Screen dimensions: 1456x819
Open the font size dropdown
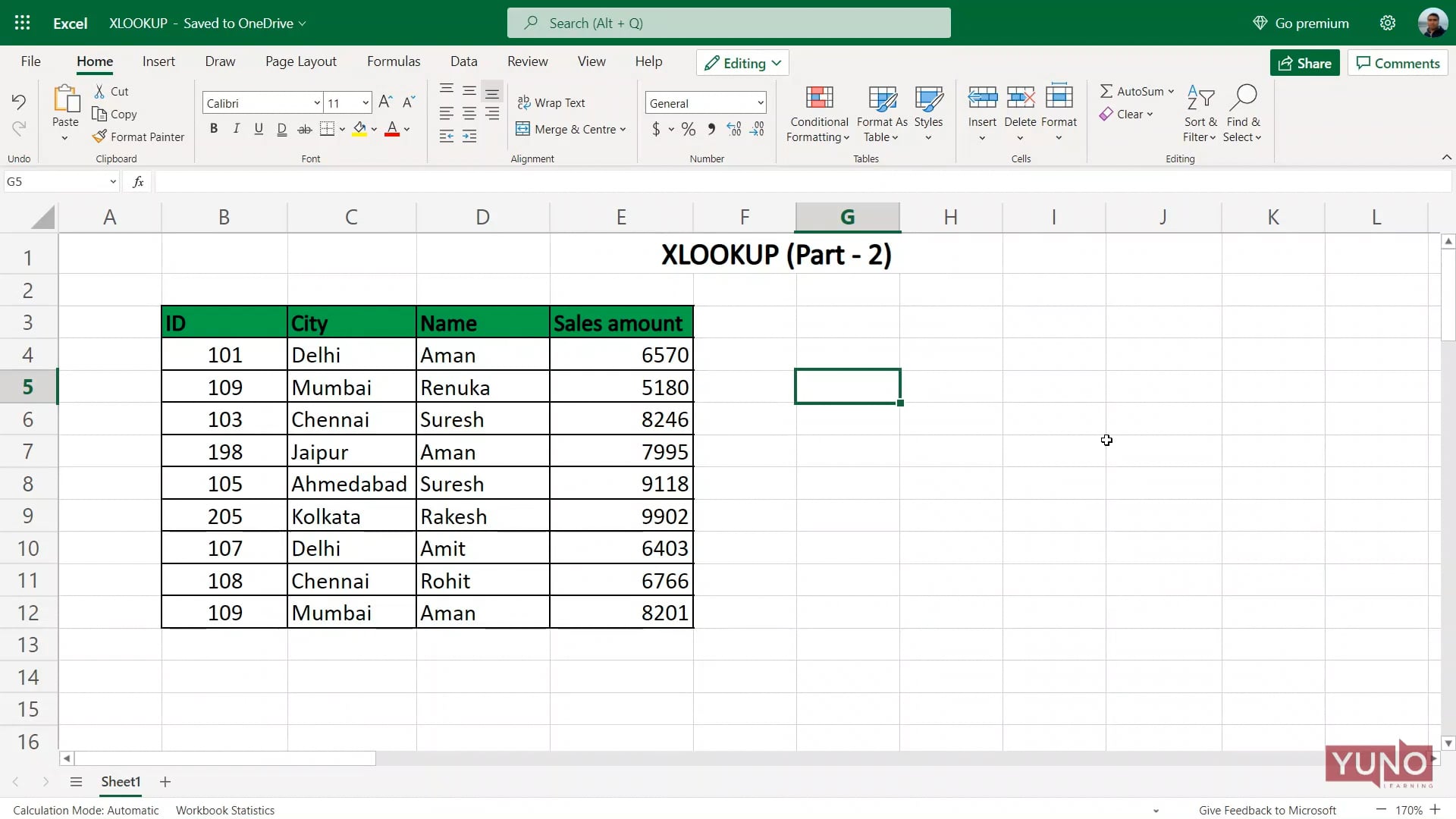coord(366,102)
